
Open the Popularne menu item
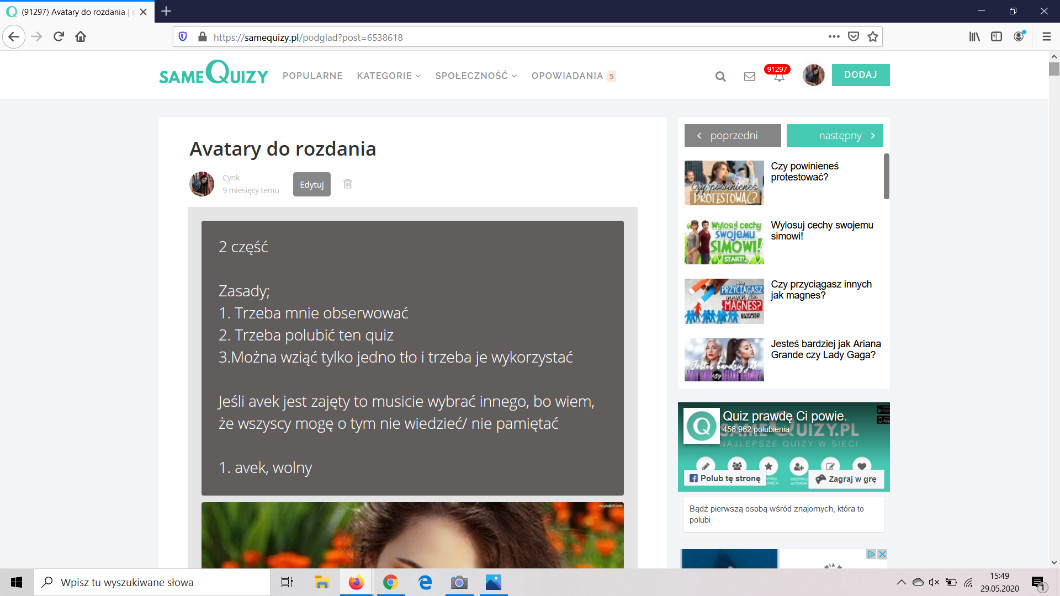click(312, 76)
